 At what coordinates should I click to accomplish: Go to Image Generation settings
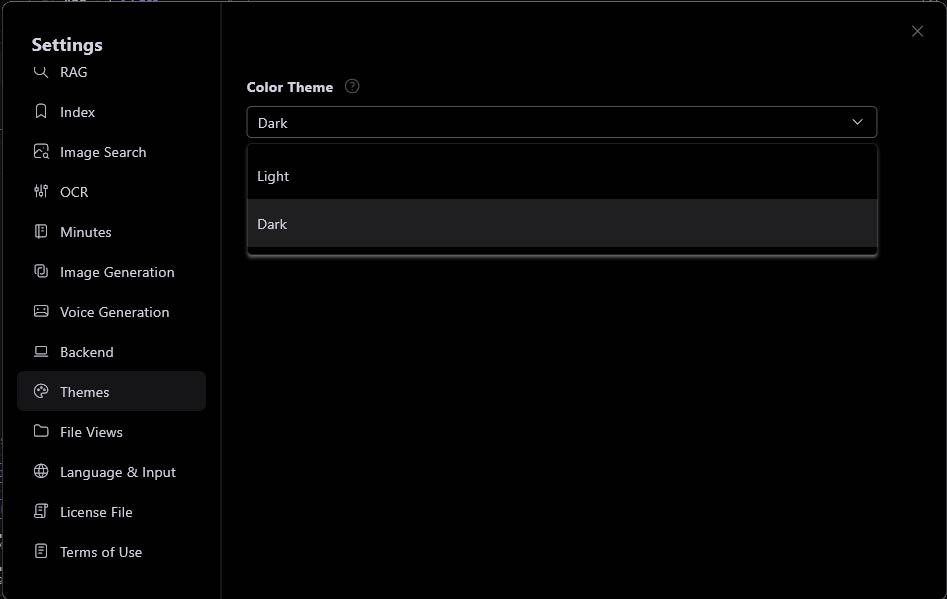(x=111, y=272)
